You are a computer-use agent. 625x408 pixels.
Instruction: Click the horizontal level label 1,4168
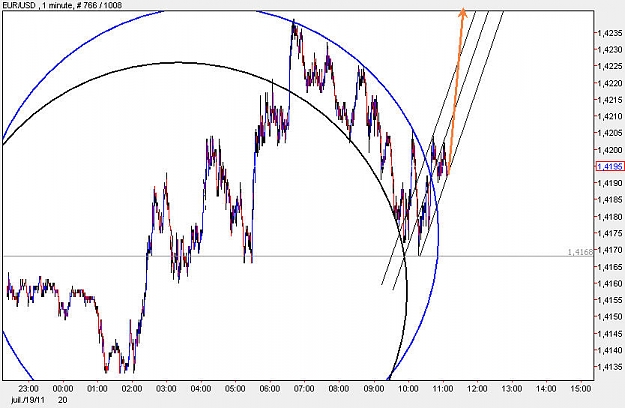580,252
